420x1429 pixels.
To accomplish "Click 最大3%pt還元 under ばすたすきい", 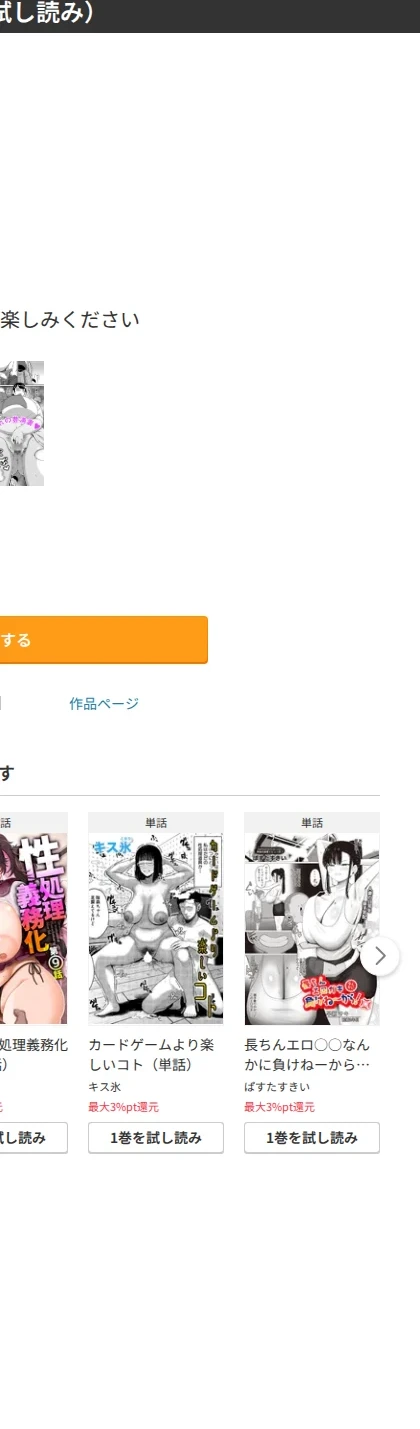I will pos(279,1107).
